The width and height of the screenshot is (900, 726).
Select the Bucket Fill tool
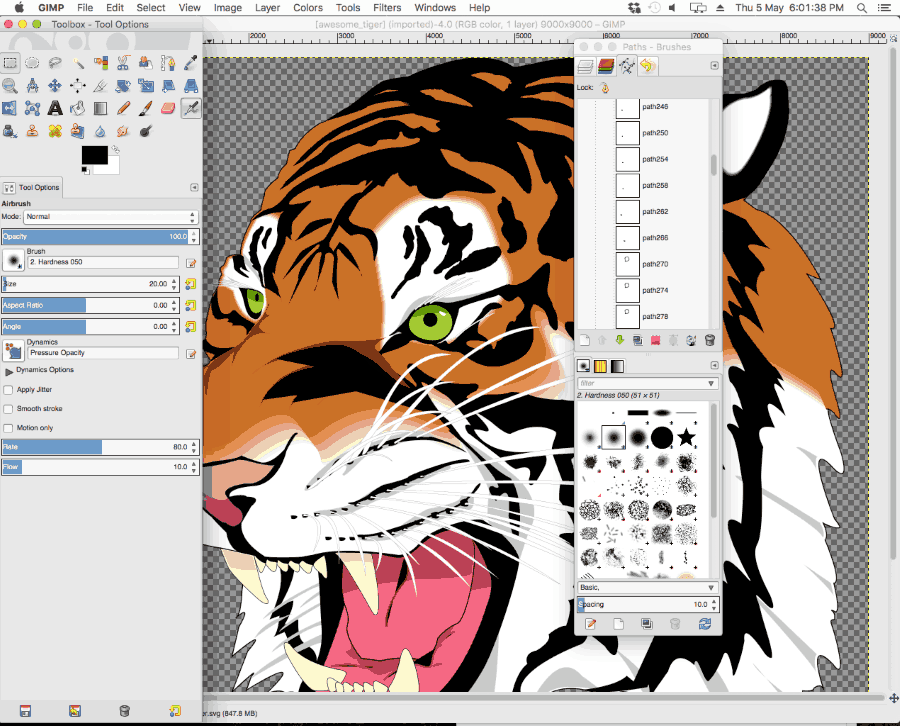click(x=78, y=108)
